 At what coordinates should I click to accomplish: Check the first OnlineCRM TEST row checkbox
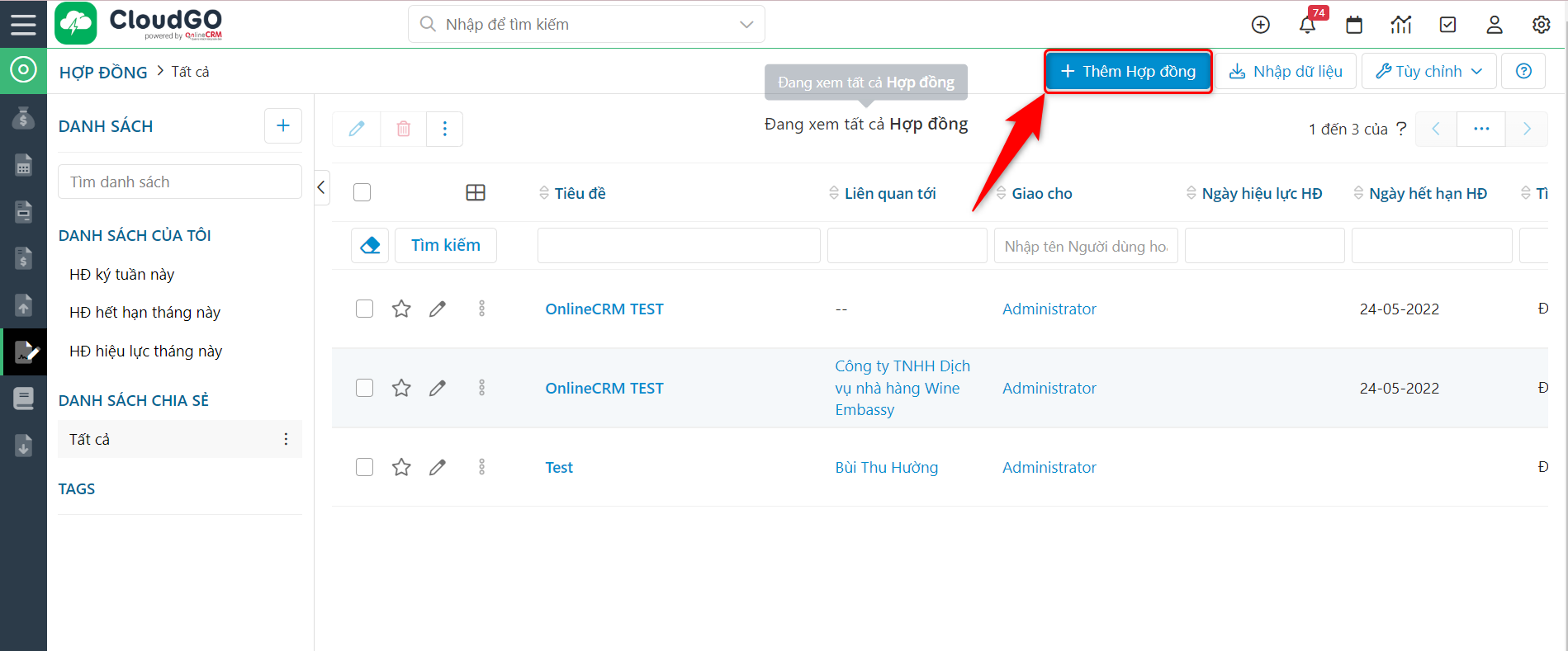pyautogui.click(x=364, y=309)
